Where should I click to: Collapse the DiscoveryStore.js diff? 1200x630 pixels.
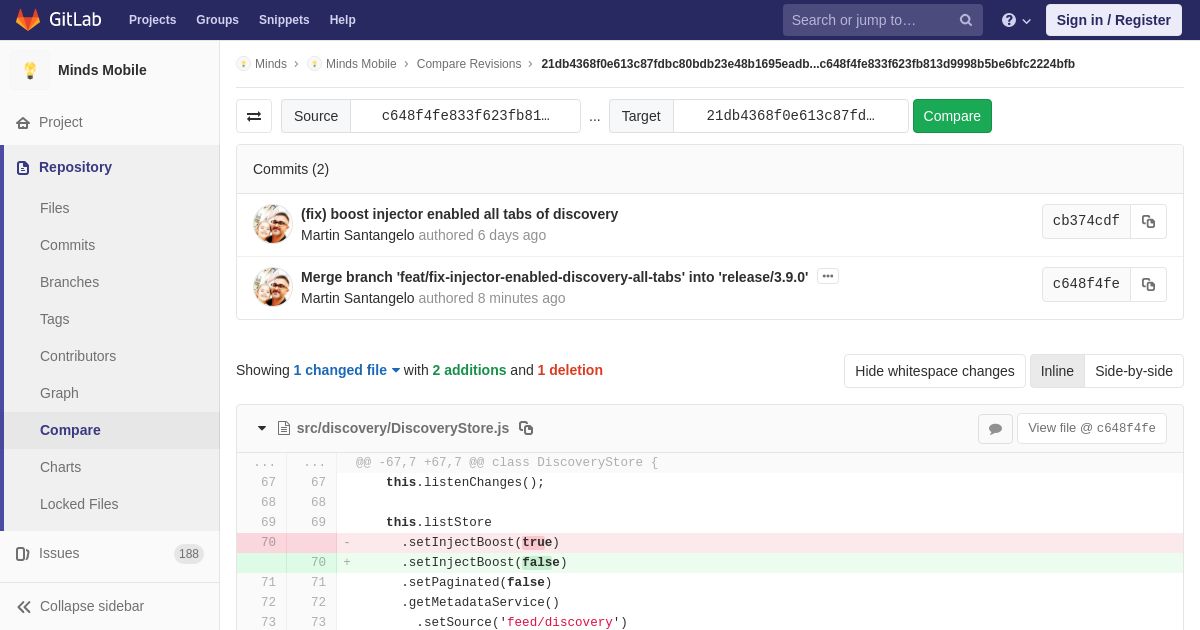pos(262,428)
